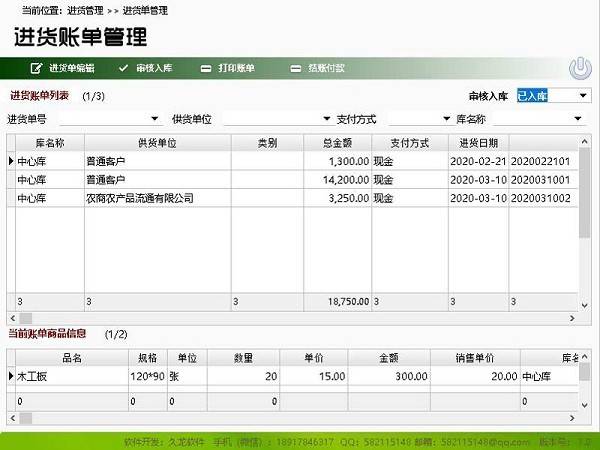The height and width of the screenshot is (450, 600).
Task: Click the 供货单位 column header
Action: pyautogui.click(x=157, y=143)
